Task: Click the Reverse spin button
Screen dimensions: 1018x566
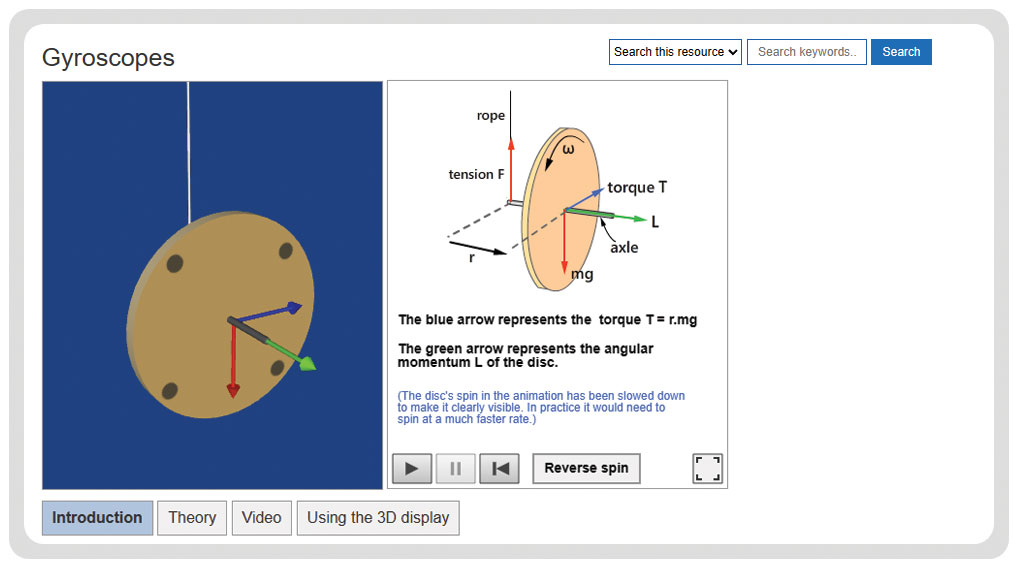Action: [586, 468]
